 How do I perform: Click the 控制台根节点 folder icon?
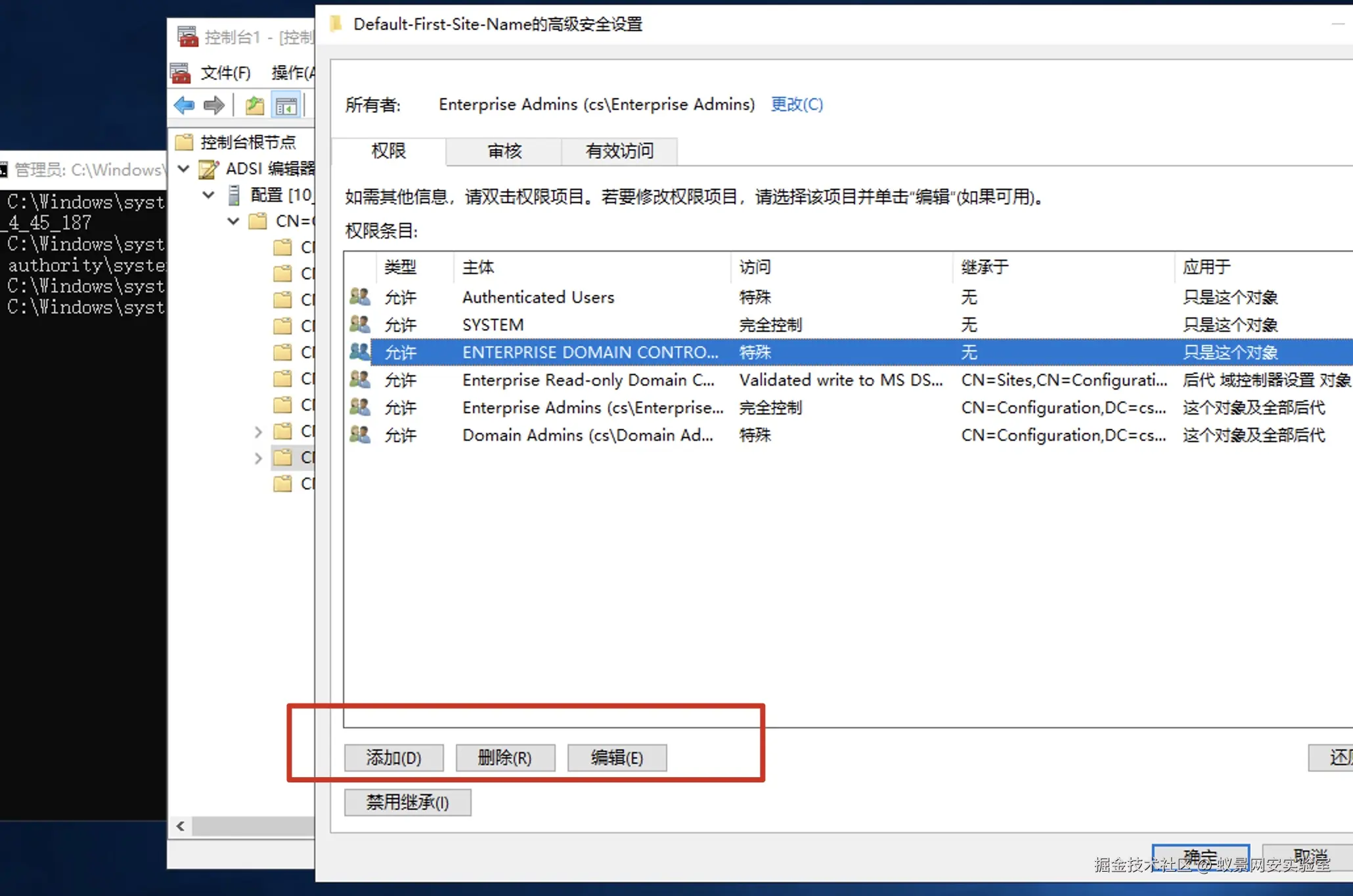click(x=185, y=142)
